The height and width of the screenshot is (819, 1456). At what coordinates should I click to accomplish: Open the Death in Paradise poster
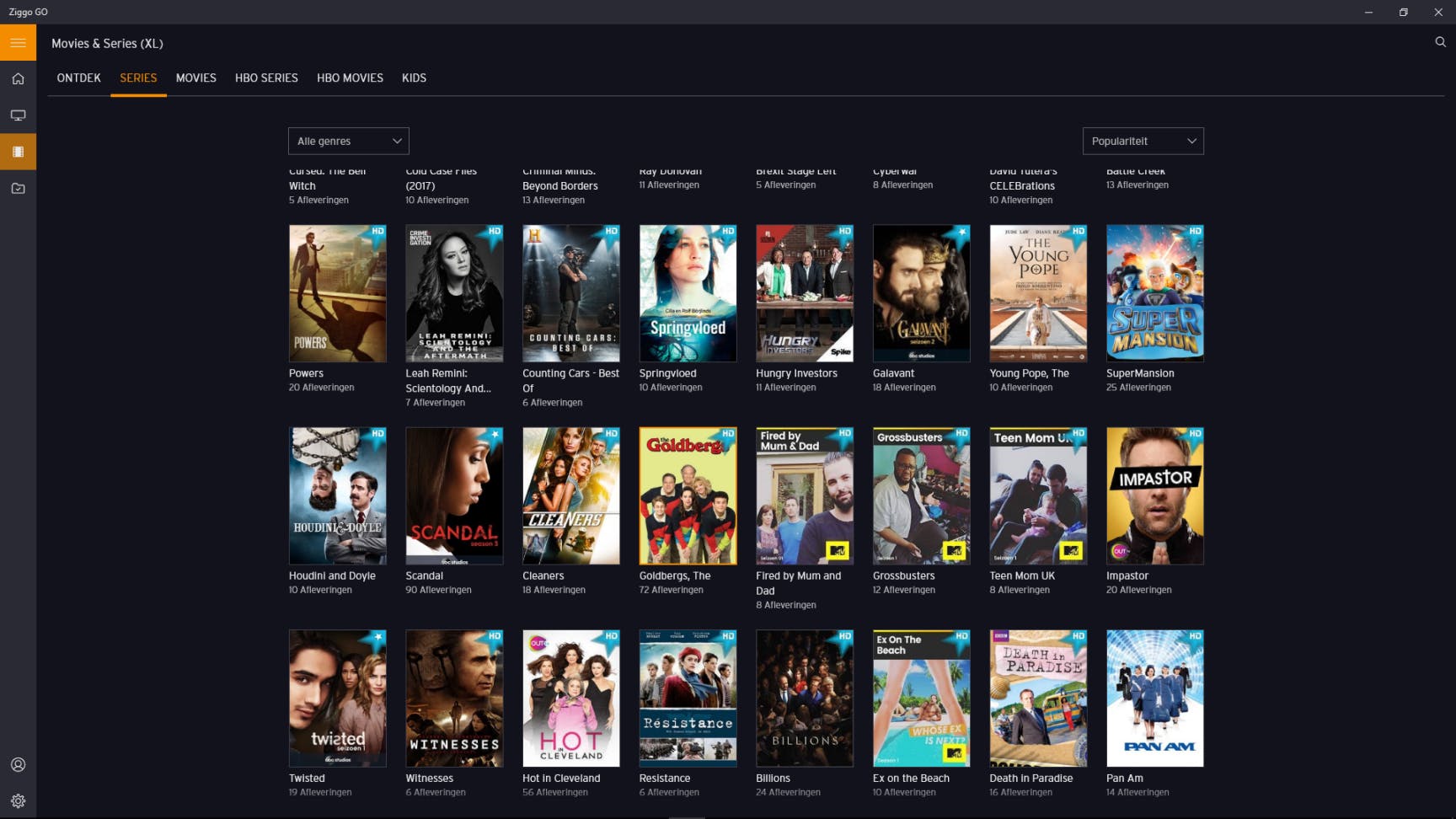click(1038, 699)
